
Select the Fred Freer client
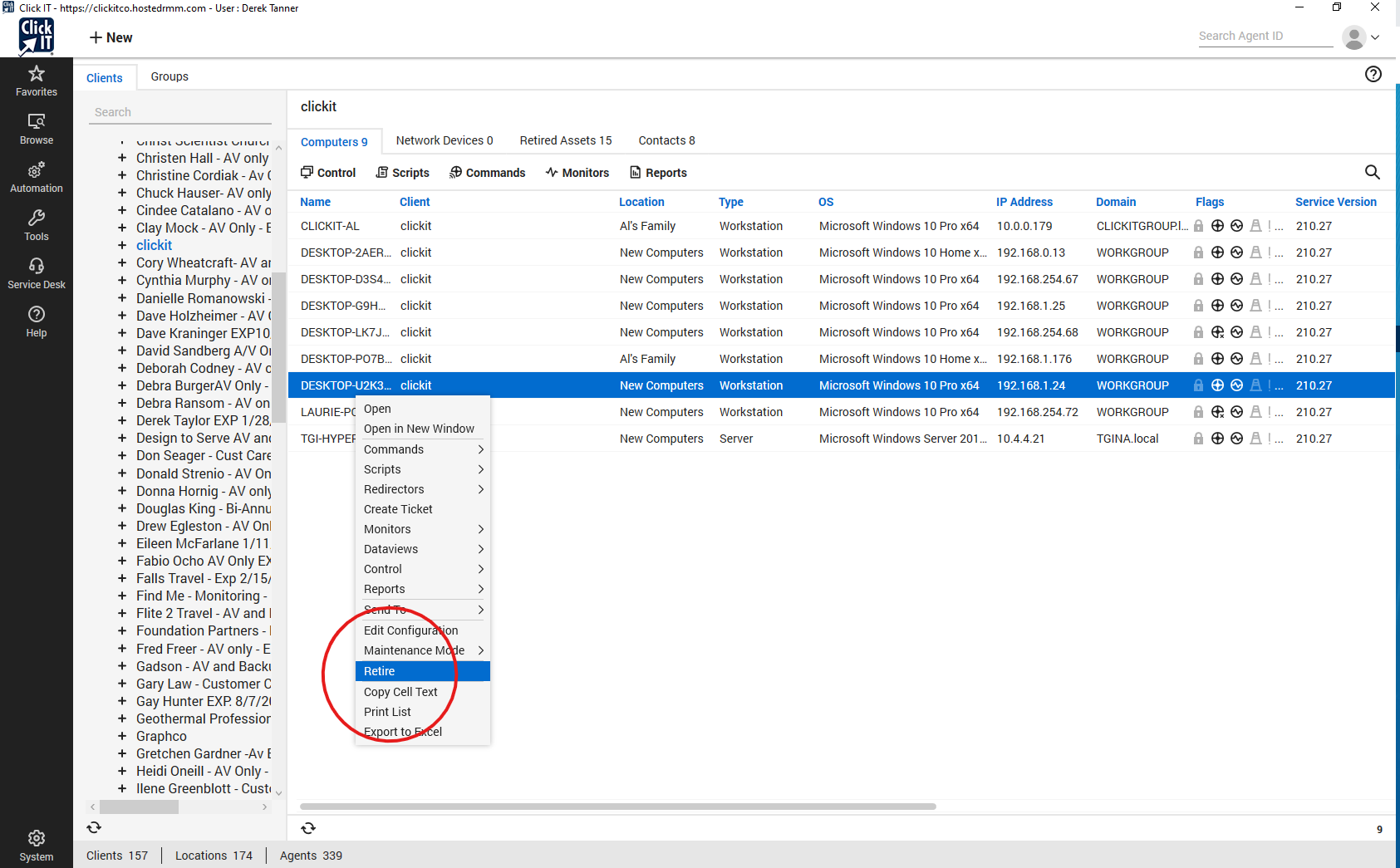pos(204,649)
